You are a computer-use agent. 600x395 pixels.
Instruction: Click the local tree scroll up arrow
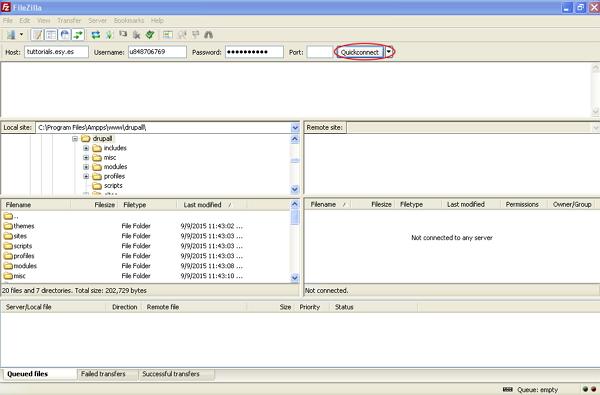point(295,139)
